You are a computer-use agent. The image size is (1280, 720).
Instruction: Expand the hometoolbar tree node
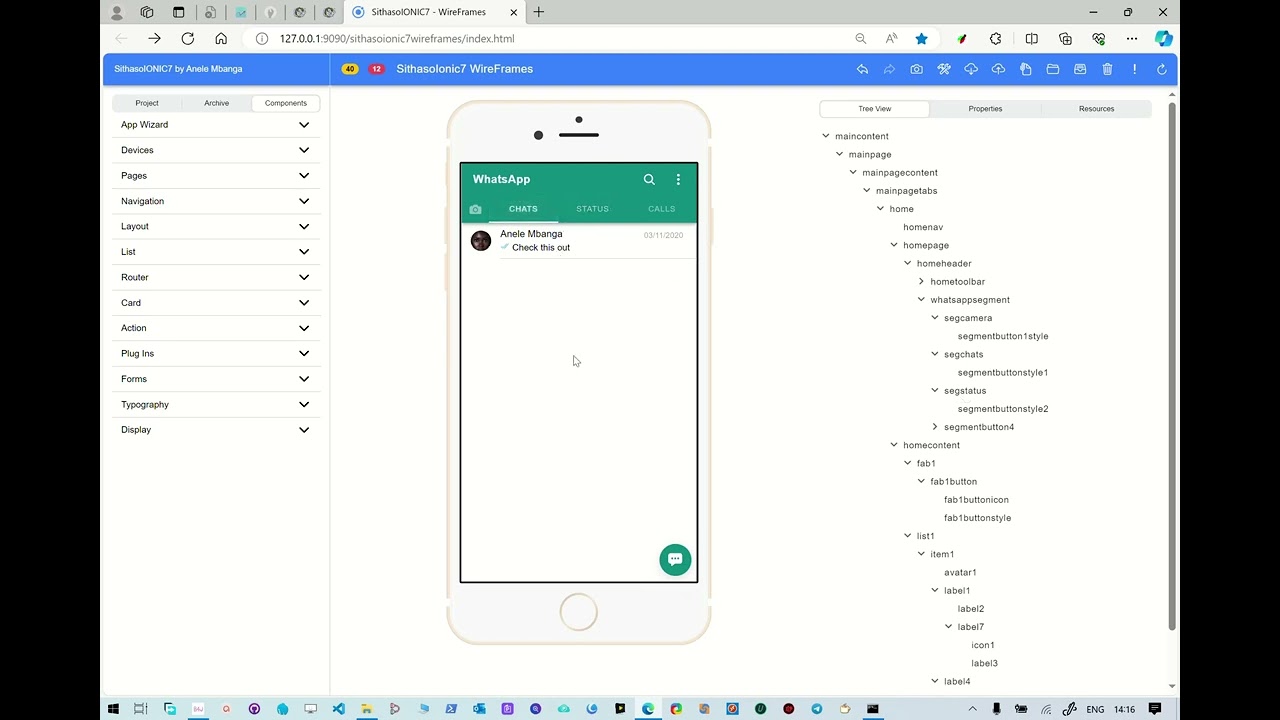pyautogui.click(x=921, y=282)
